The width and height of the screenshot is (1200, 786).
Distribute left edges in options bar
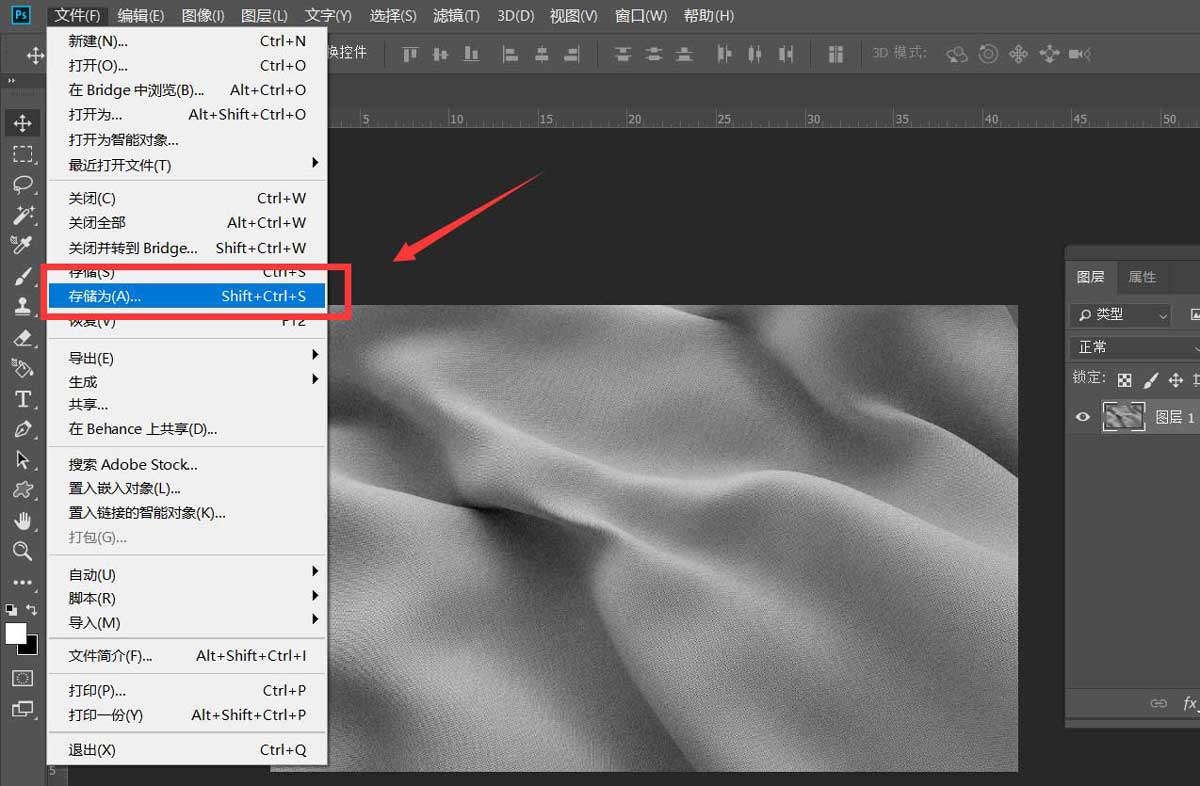(725, 54)
